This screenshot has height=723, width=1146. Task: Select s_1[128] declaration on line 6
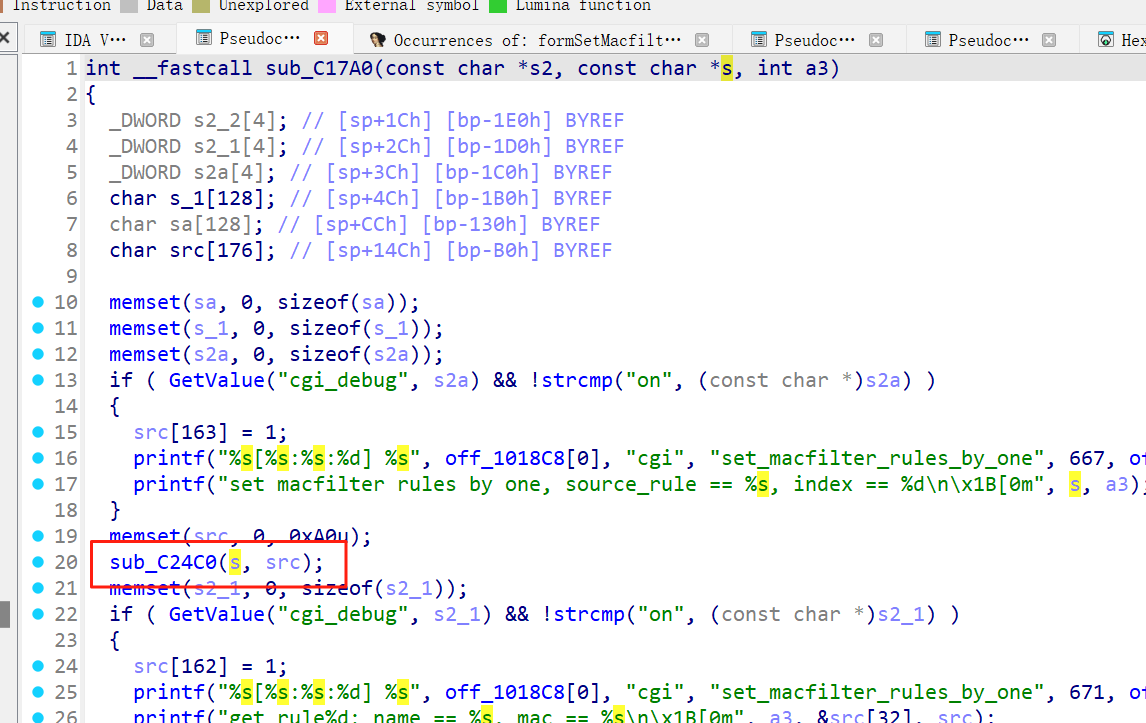[216, 198]
